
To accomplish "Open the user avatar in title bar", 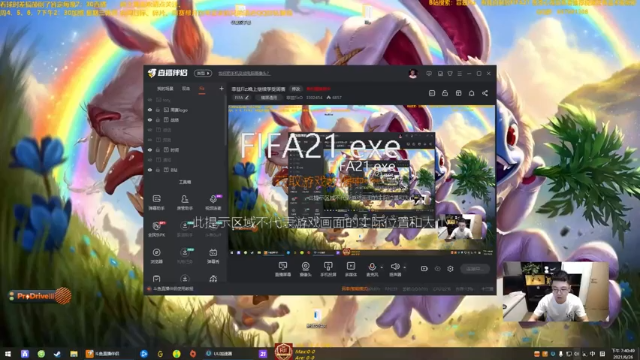I will [413, 73].
